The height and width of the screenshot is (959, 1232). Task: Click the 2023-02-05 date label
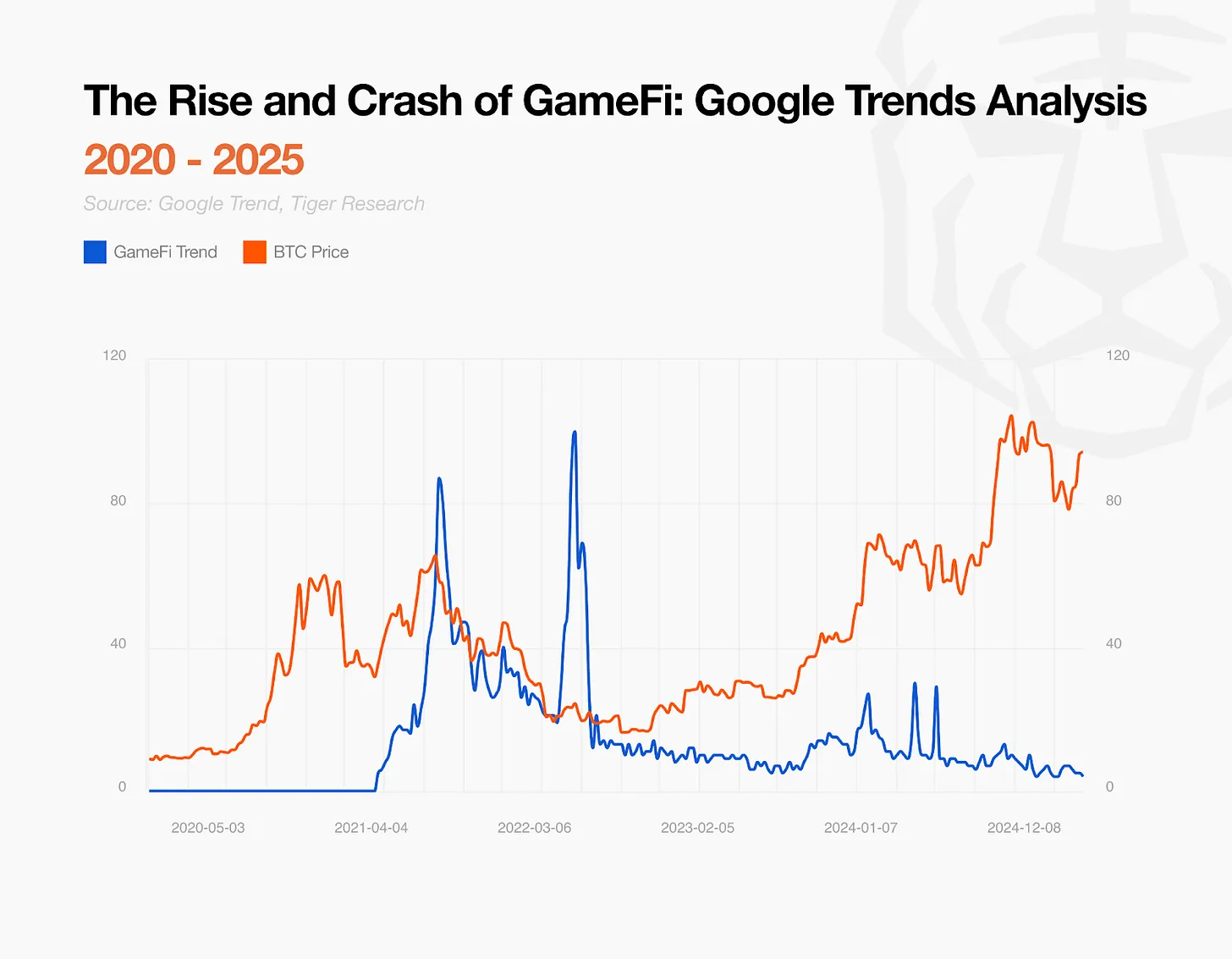(697, 828)
